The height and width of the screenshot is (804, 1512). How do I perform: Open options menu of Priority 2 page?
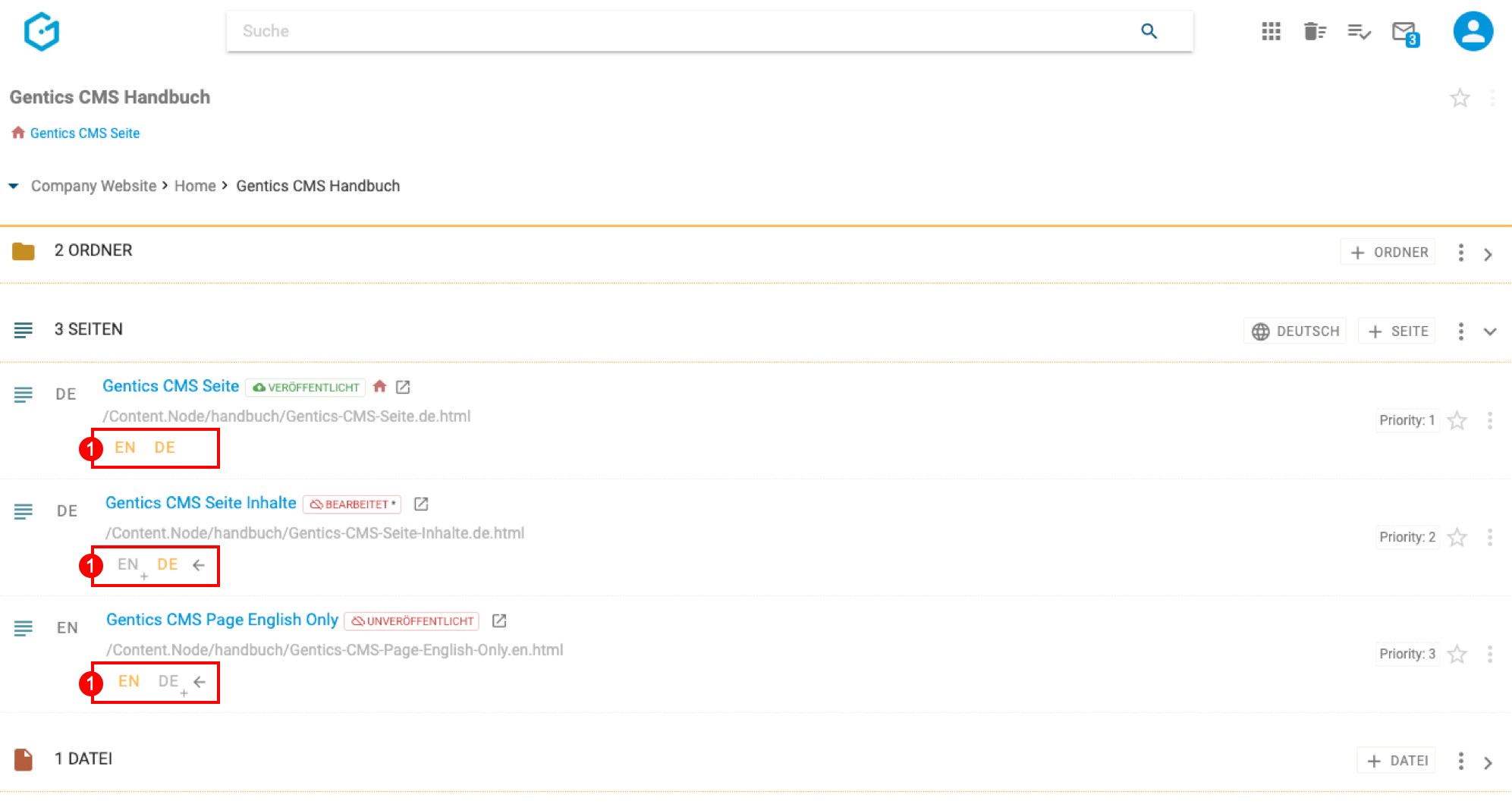point(1490,538)
